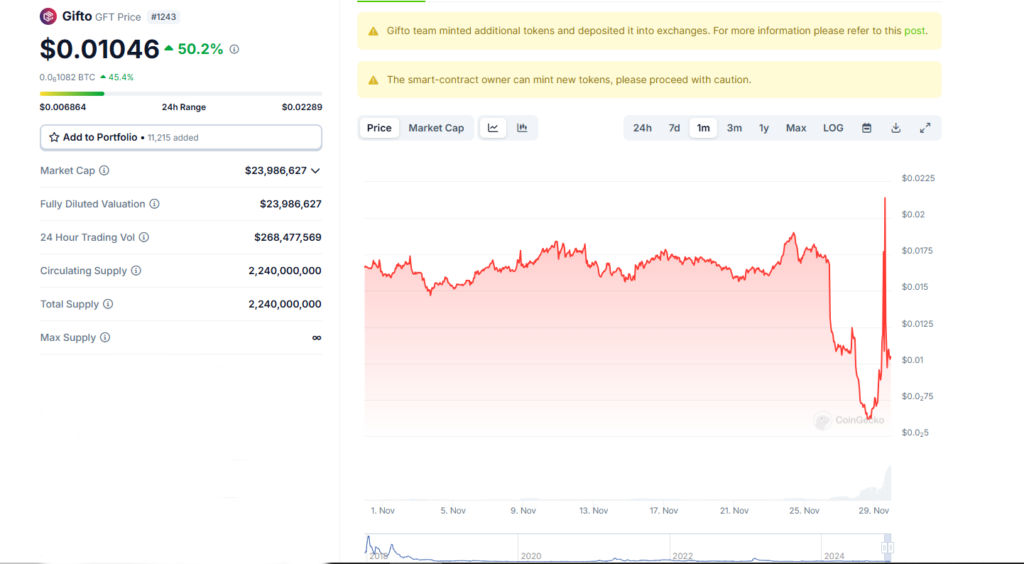Click the range selector handle on mini chart
This screenshot has height=564, width=1024.
pyautogui.click(x=887, y=547)
